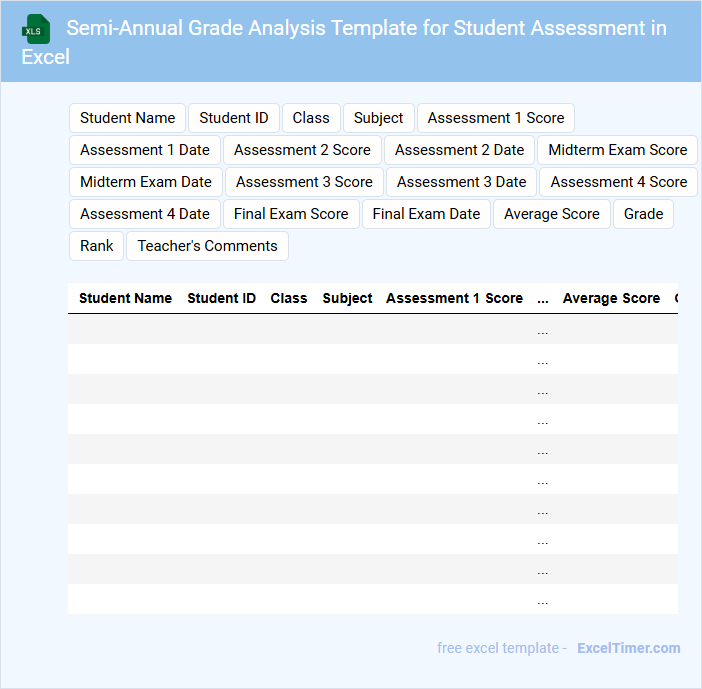The image size is (702, 689).
Task: Select the Midterm Exam Score tag
Action: pyautogui.click(x=617, y=150)
